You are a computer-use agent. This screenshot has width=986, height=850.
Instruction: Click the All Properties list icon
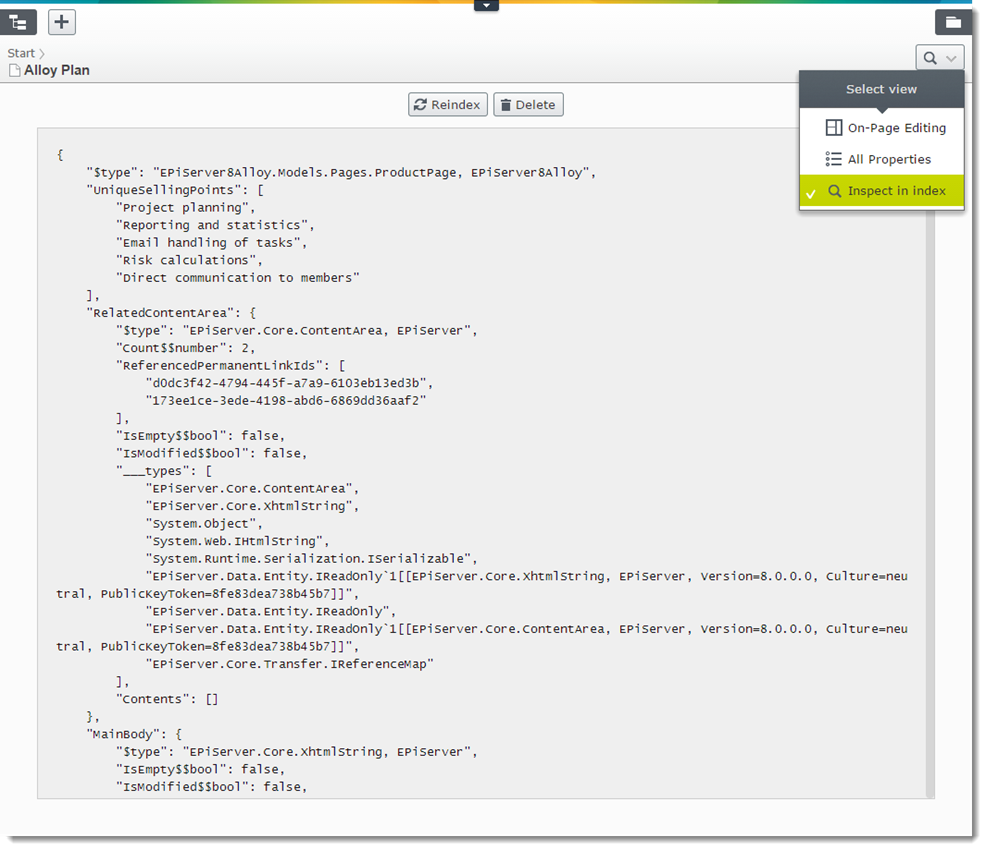[x=833, y=159]
